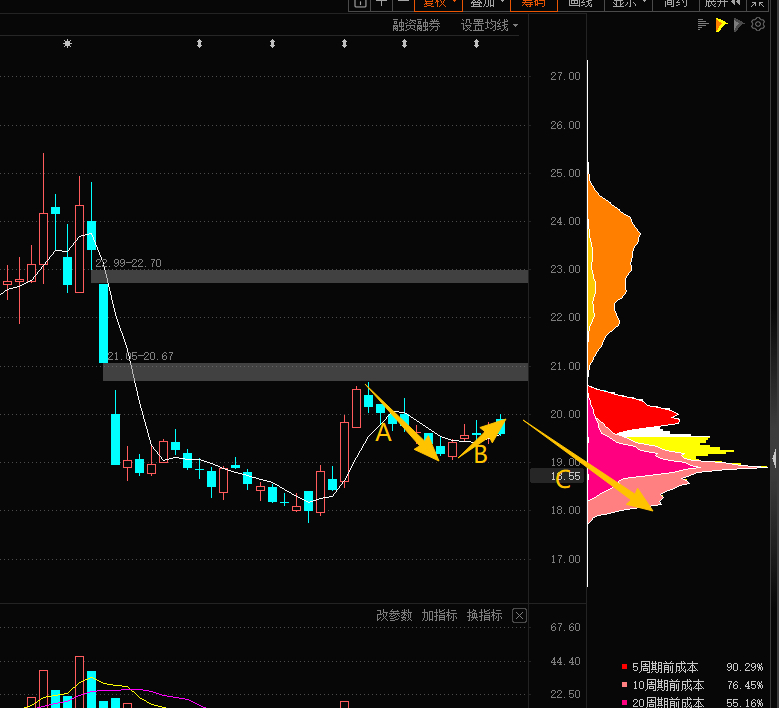Click the 20周期前成本 legend label
Viewport: 779px width, 708px height.
668,703
